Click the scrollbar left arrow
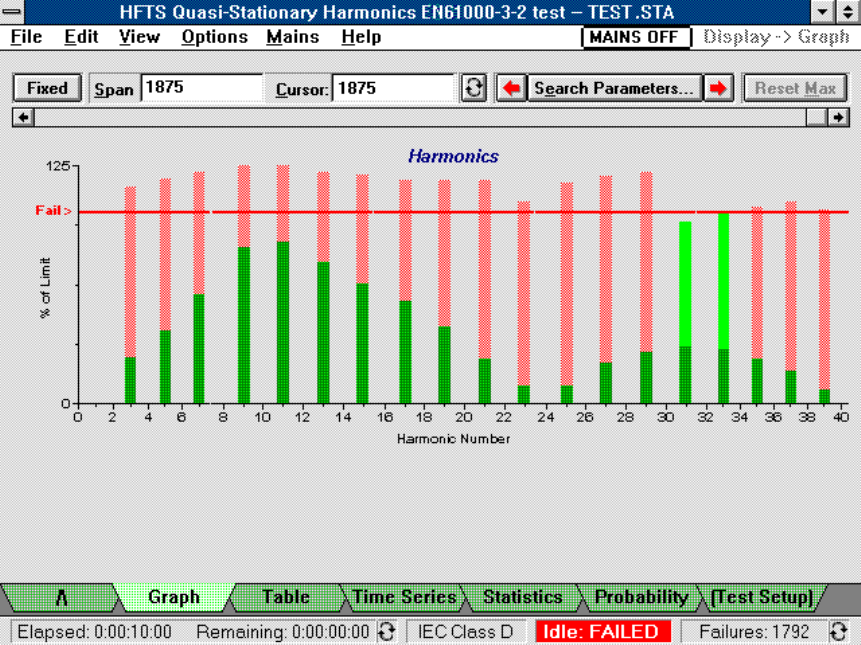The height and width of the screenshot is (645, 861). (x=21, y=116)
